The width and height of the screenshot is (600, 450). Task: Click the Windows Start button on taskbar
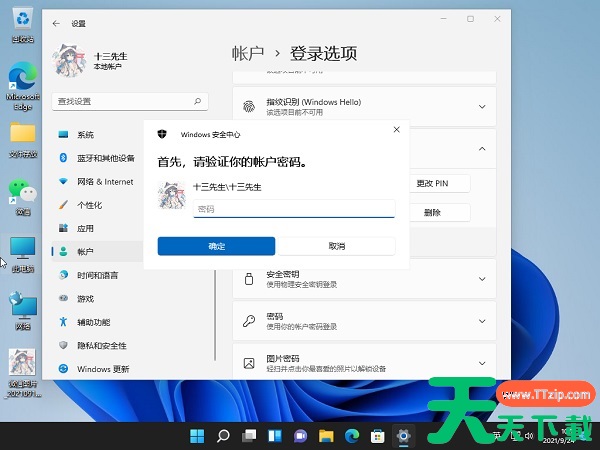pos(197,436)
